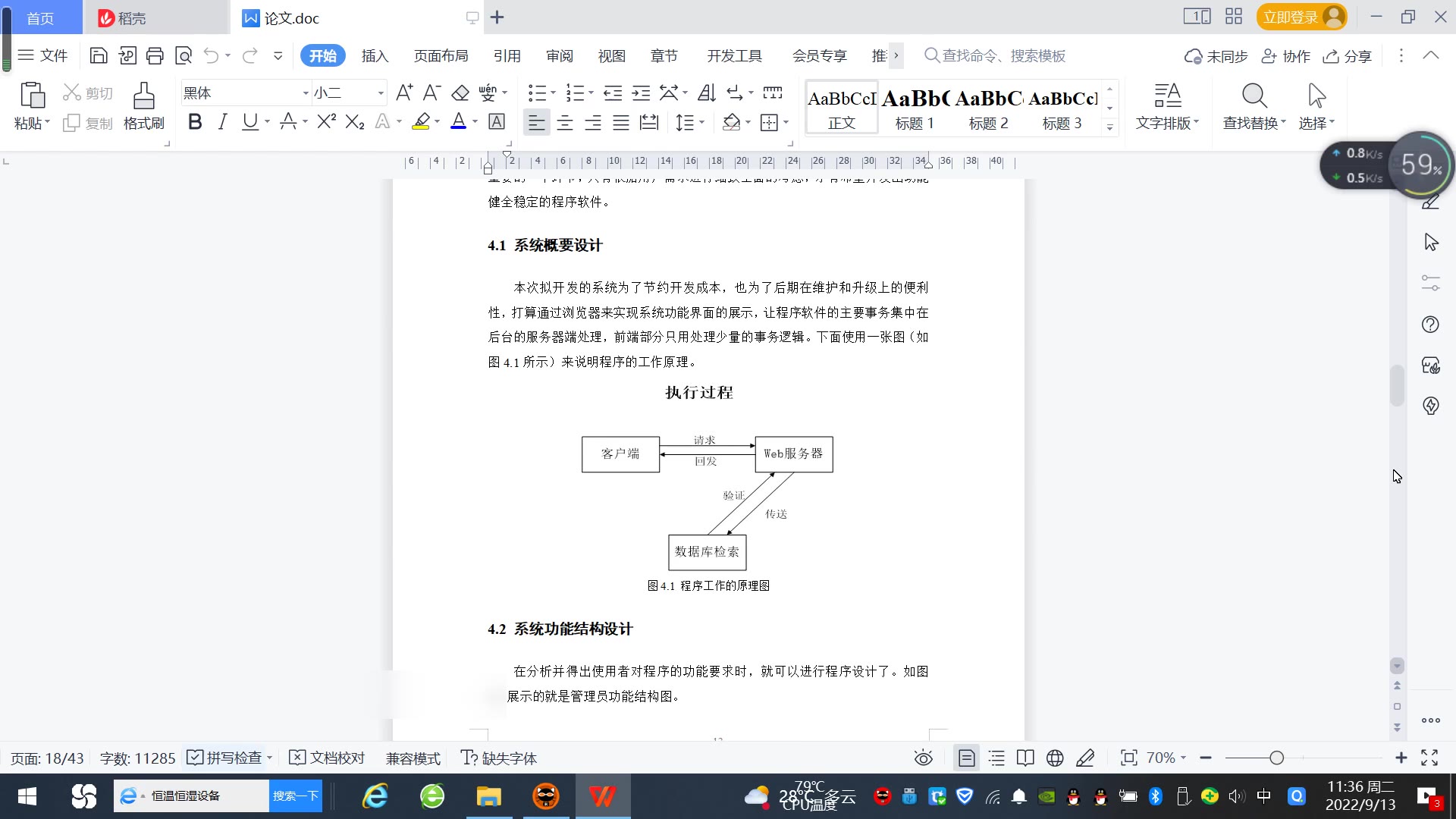Click the print icon in quick toolbar
This screenshot has height=819, width=1456.
point(155,55)
